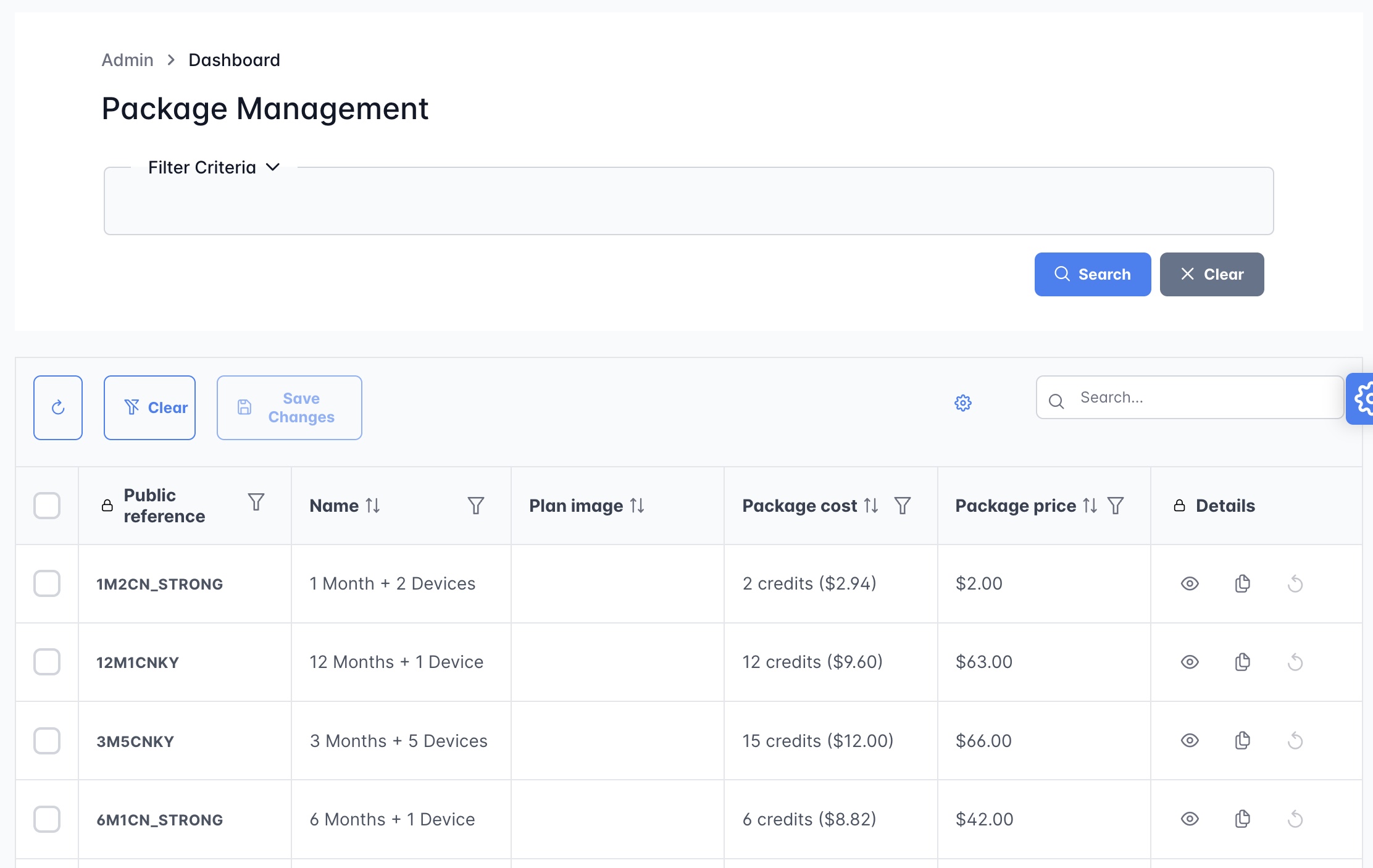Image resolution: width=1373 pixels, height=868 pixels.
Task: Revert the 3M5CNKY row changes
Action: coord(1295,740)
